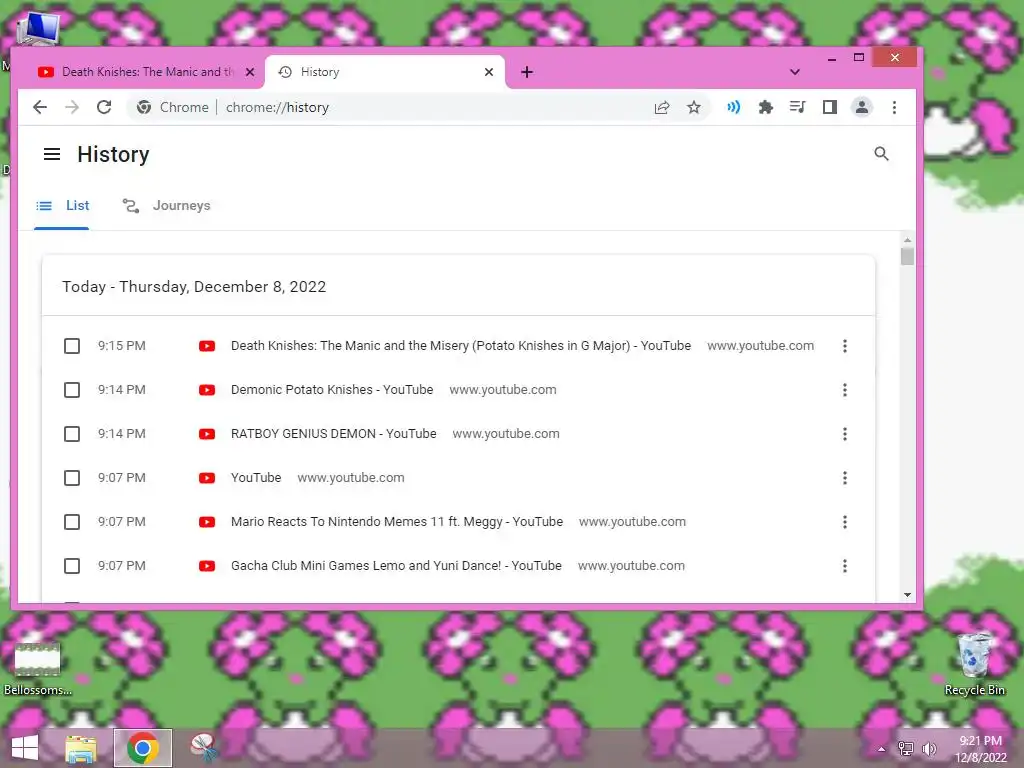Viewport: 1024px width, 768px height.
Task: Check the Gacha Club Mini Games entry
Action: coord(72,566)
